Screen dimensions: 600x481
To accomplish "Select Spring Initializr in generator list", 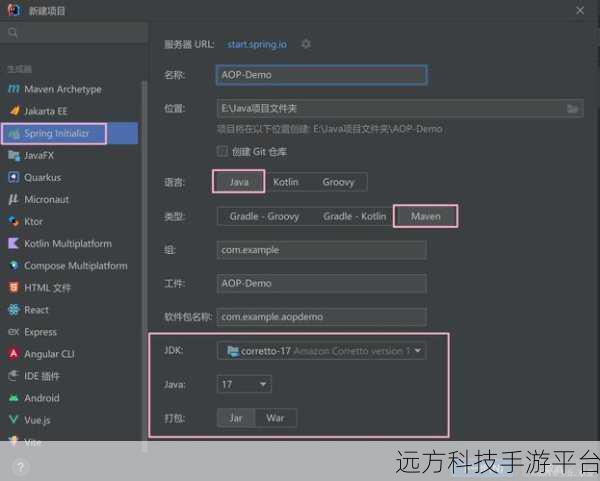I will tap(56, 133).
